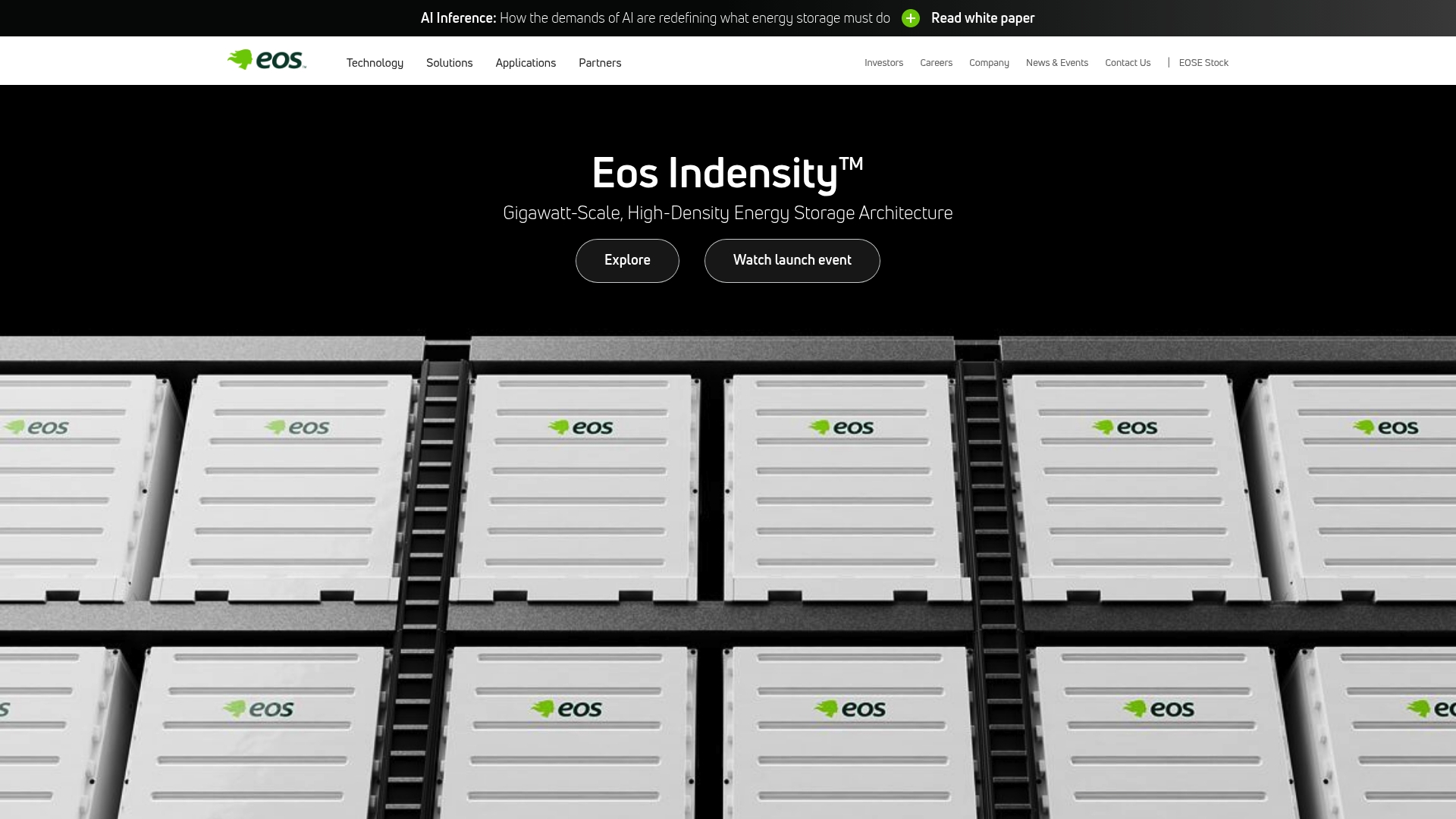Click the Eos Indensity headline
This screenshot has height=819, width=1456.
tap(727, 173)
